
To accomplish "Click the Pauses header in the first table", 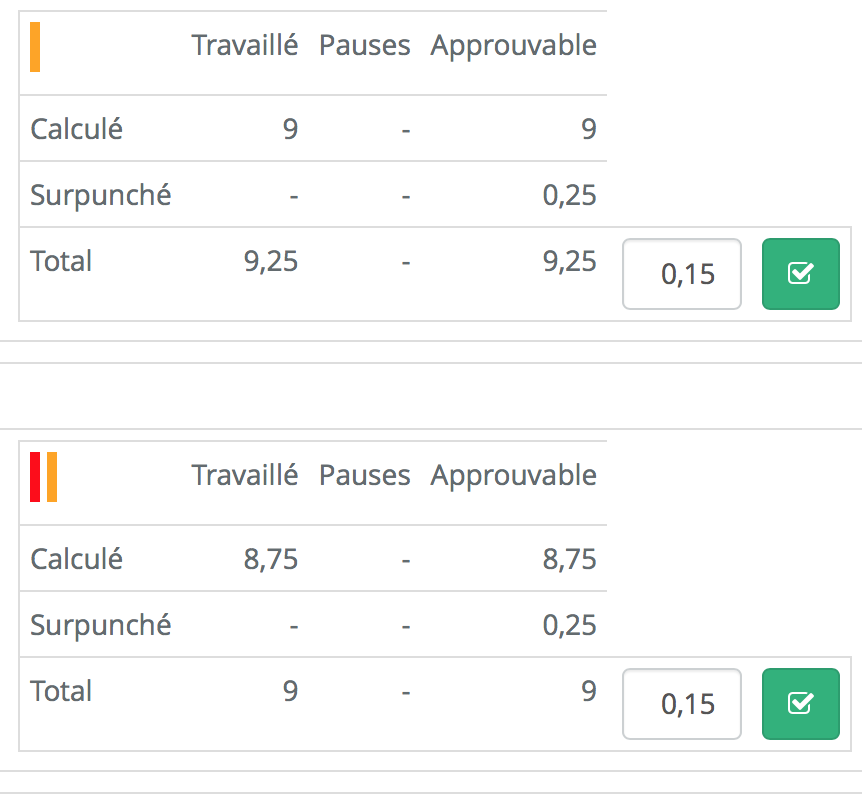I will click(365, 45).
